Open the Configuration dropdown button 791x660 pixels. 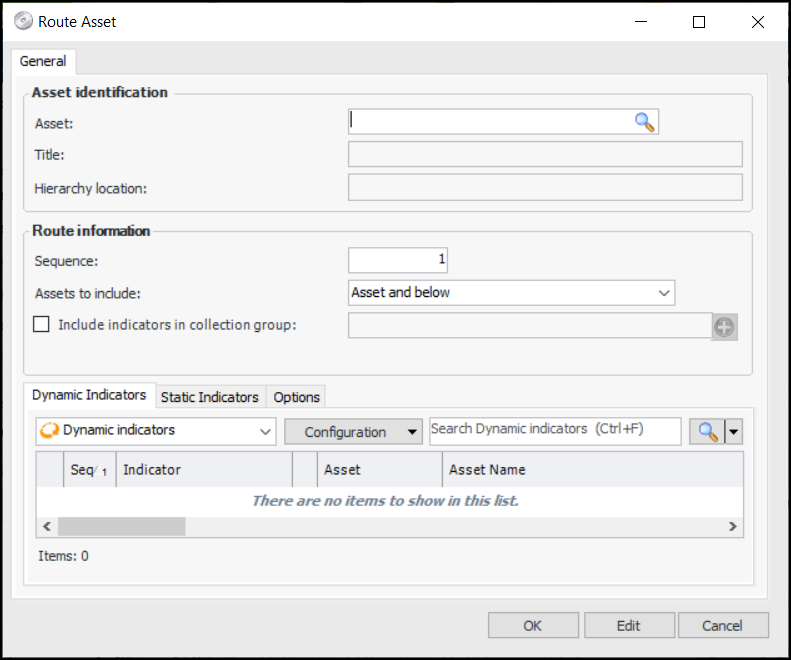tap(353, 432)
